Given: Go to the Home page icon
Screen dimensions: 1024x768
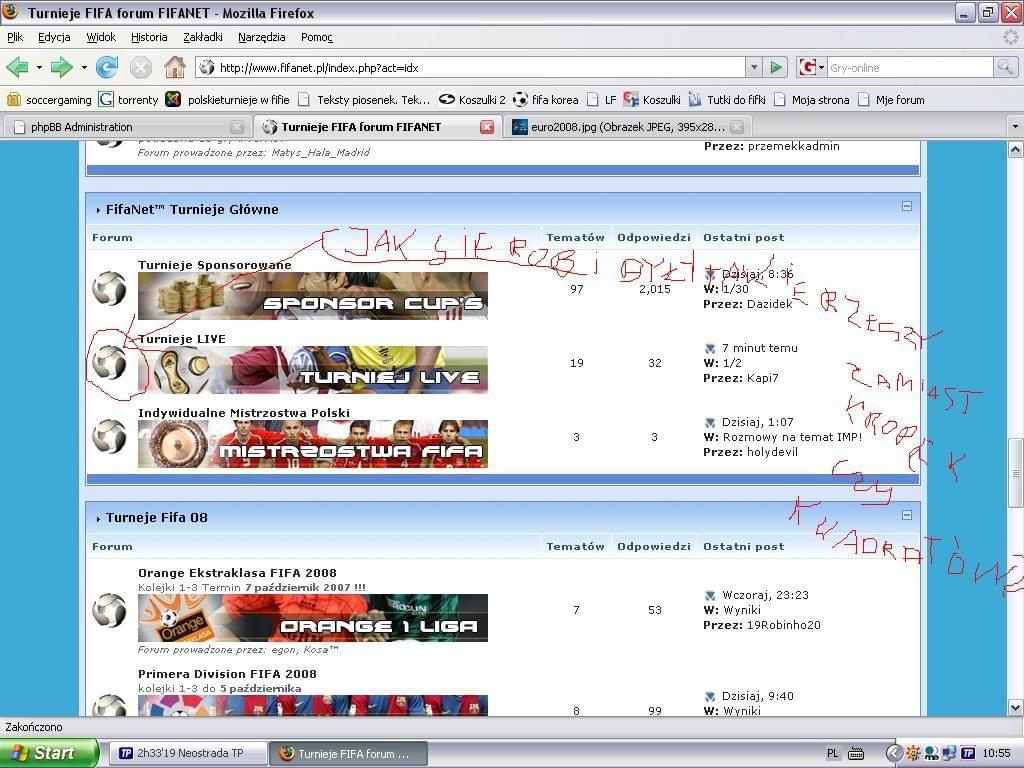Looking at the screenshot, I should (x=174, y=67).
